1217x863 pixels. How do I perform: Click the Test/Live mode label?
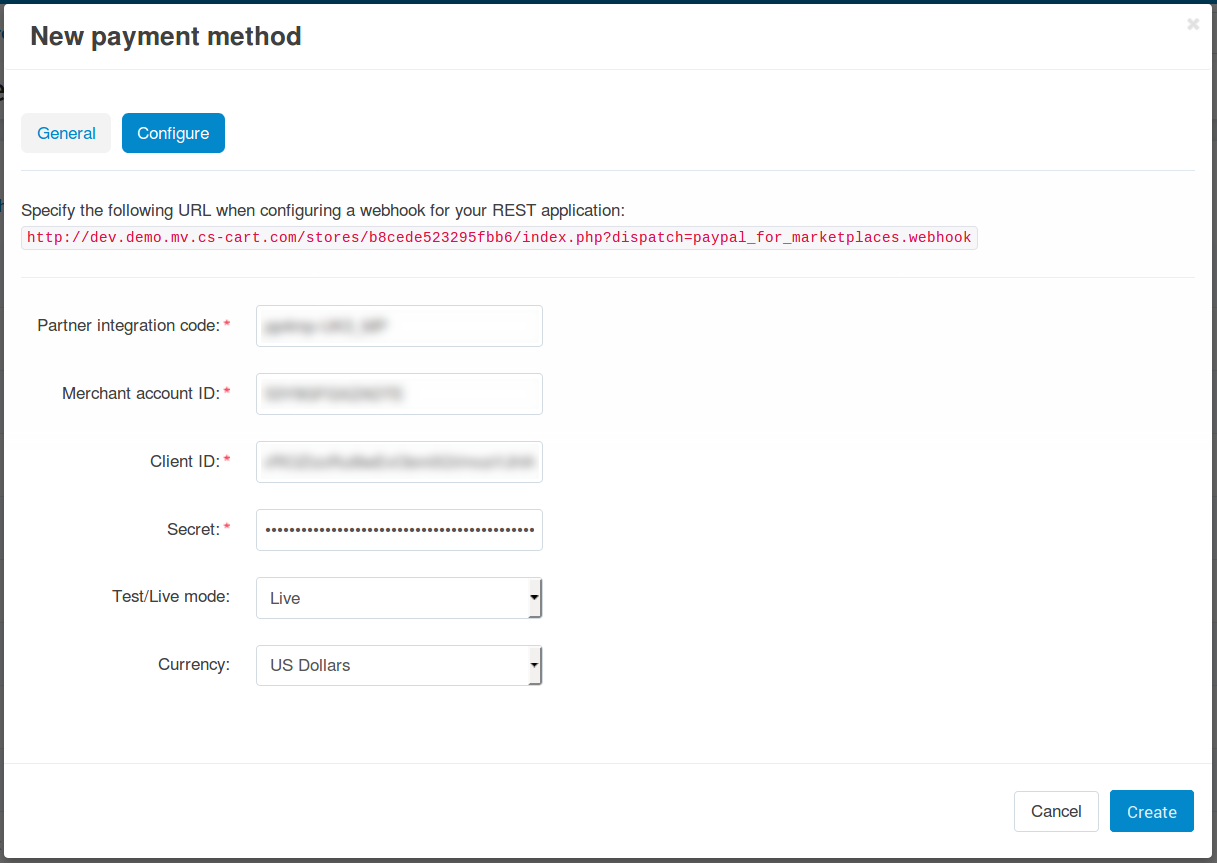pos(171,596)
